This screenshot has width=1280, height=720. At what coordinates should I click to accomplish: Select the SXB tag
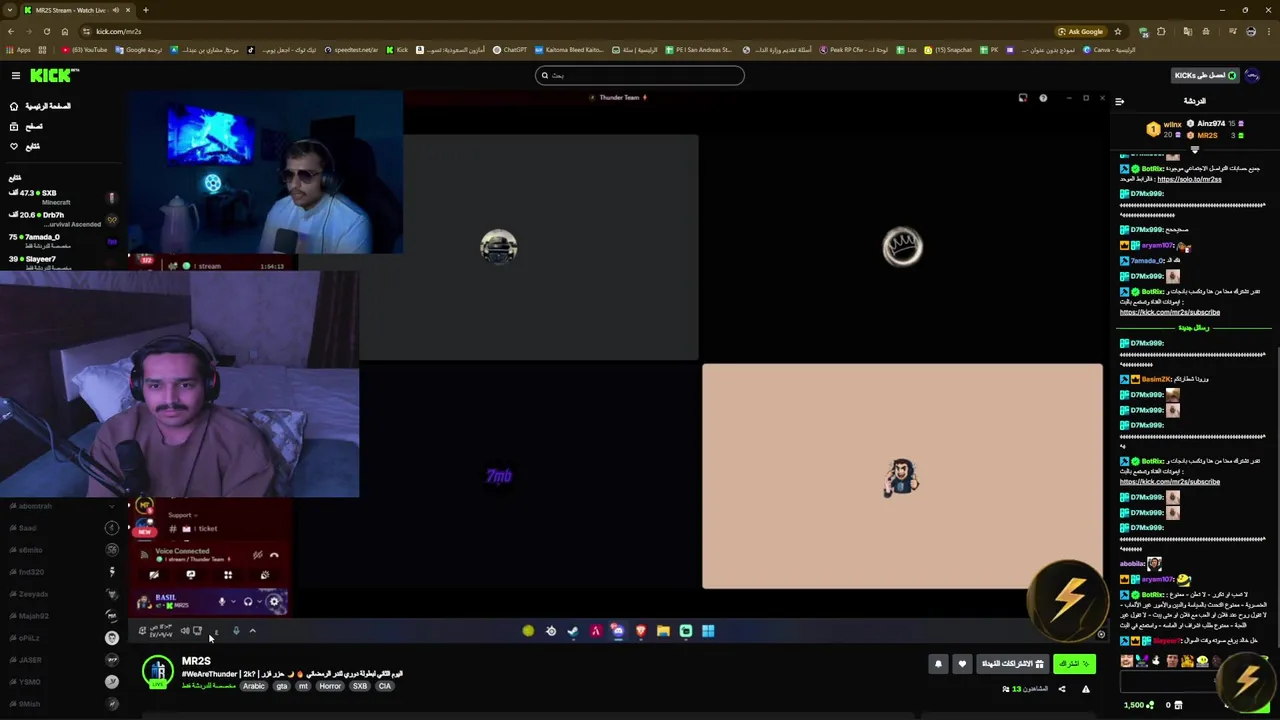pos(359,686)
